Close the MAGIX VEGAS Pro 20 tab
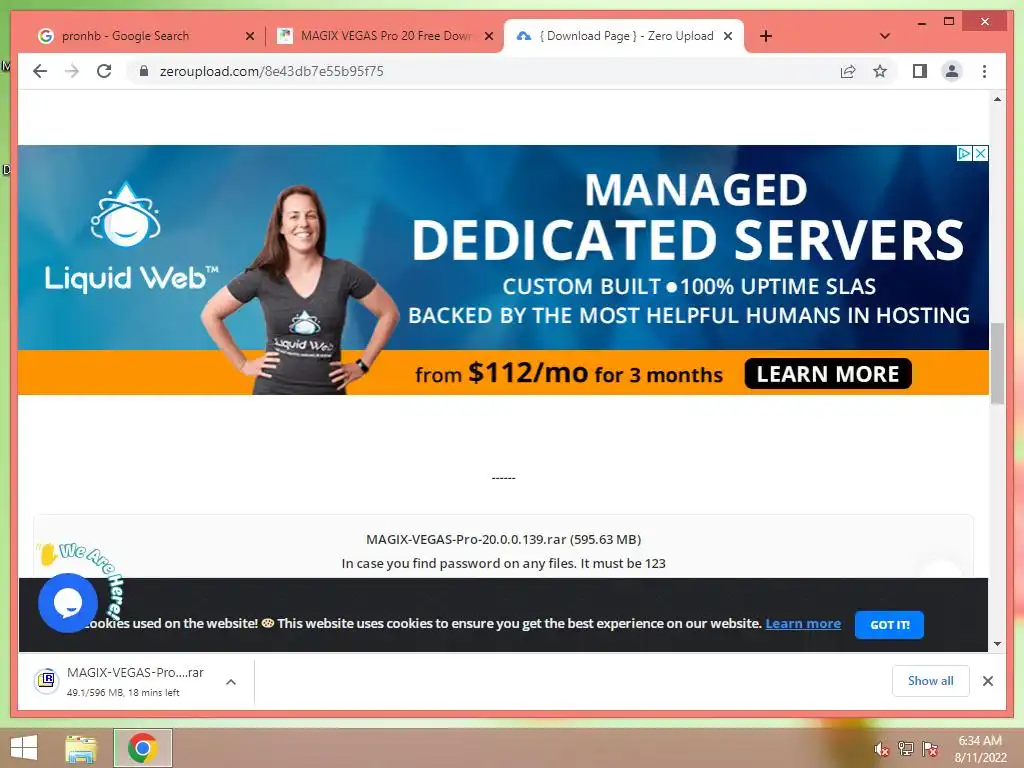 488,37
